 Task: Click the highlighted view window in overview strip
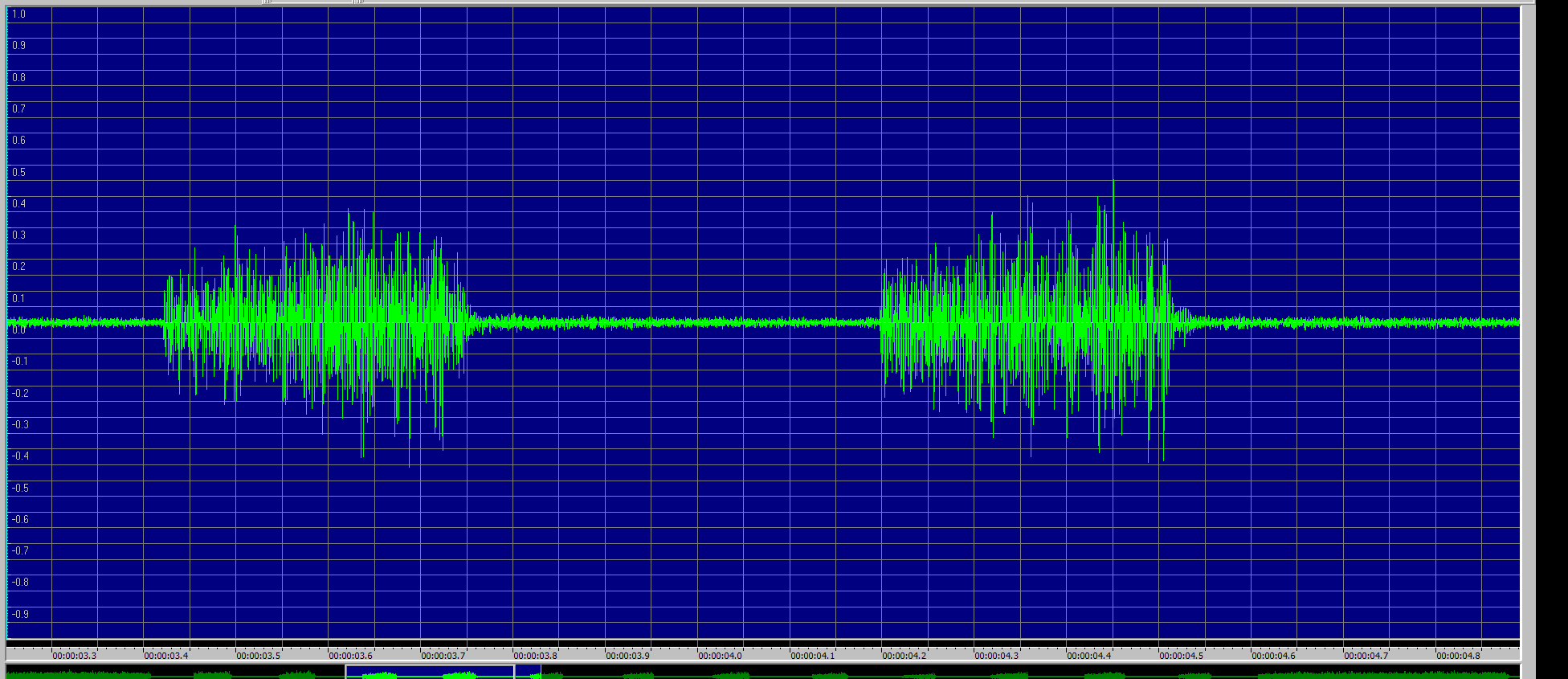click(430, 673)
